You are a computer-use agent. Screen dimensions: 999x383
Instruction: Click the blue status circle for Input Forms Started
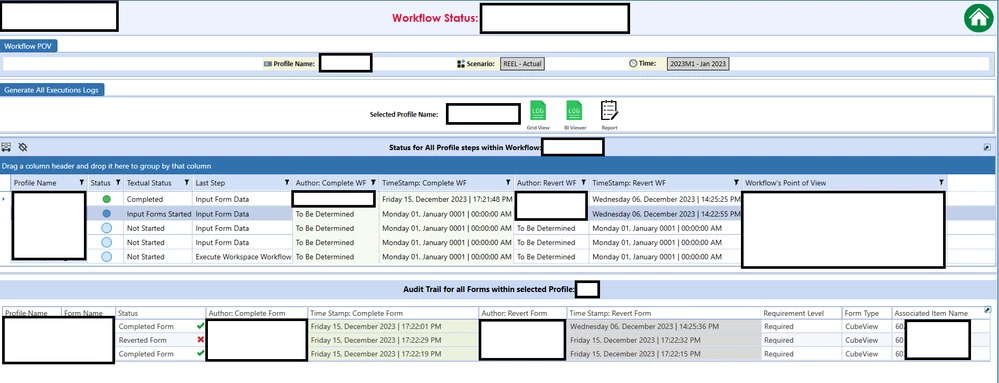pyautogui.click(x=106, y=214)
